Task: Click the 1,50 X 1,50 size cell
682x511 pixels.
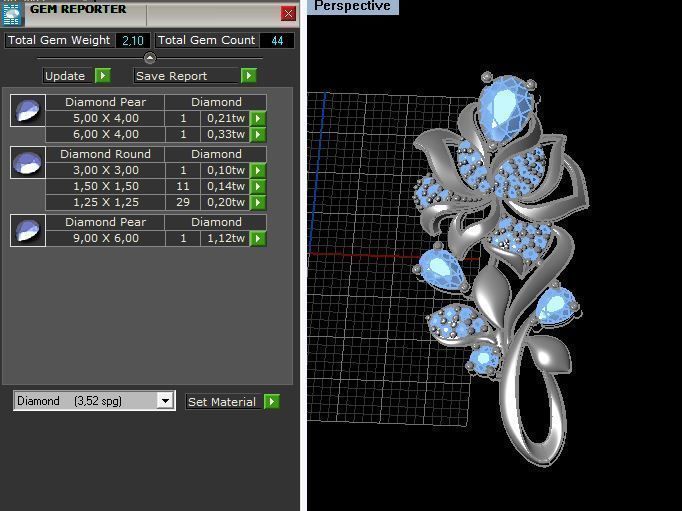Action: point(106,186)
